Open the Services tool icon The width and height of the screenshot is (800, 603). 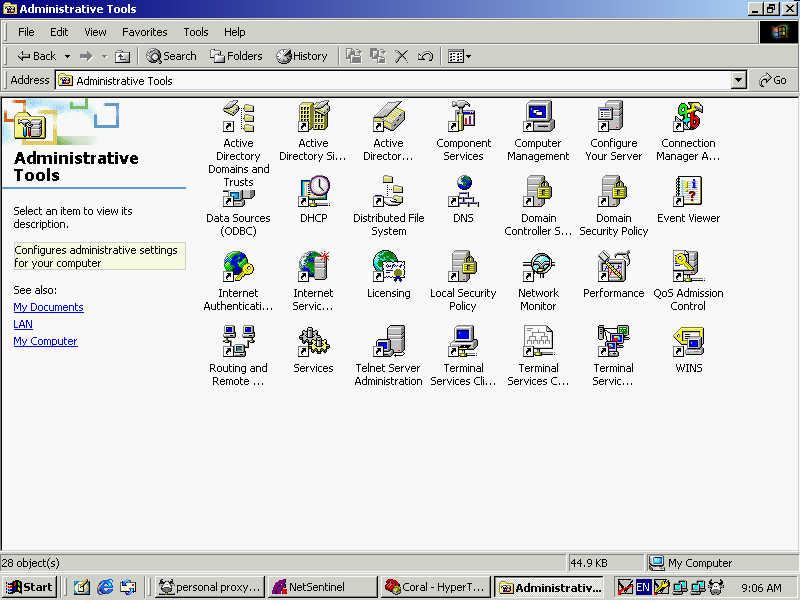click(313, 343)
